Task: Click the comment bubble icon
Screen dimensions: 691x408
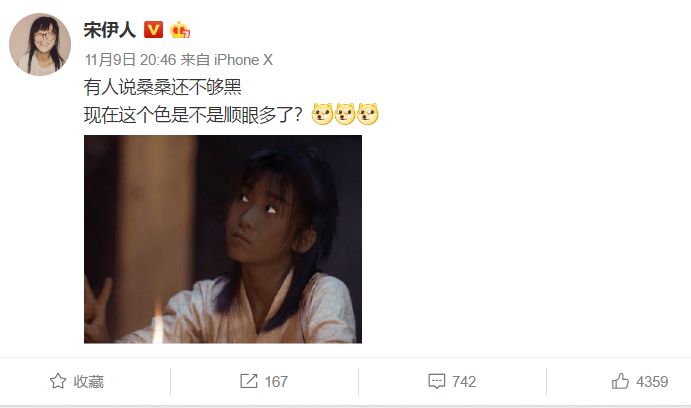Action: tap(437, 381)
